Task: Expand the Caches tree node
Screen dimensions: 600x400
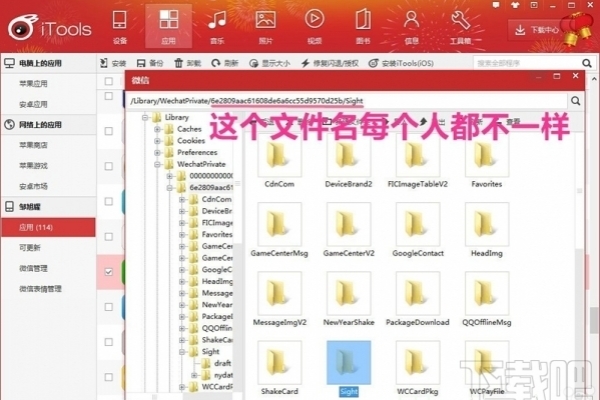Action: click(x=157, y=129)
